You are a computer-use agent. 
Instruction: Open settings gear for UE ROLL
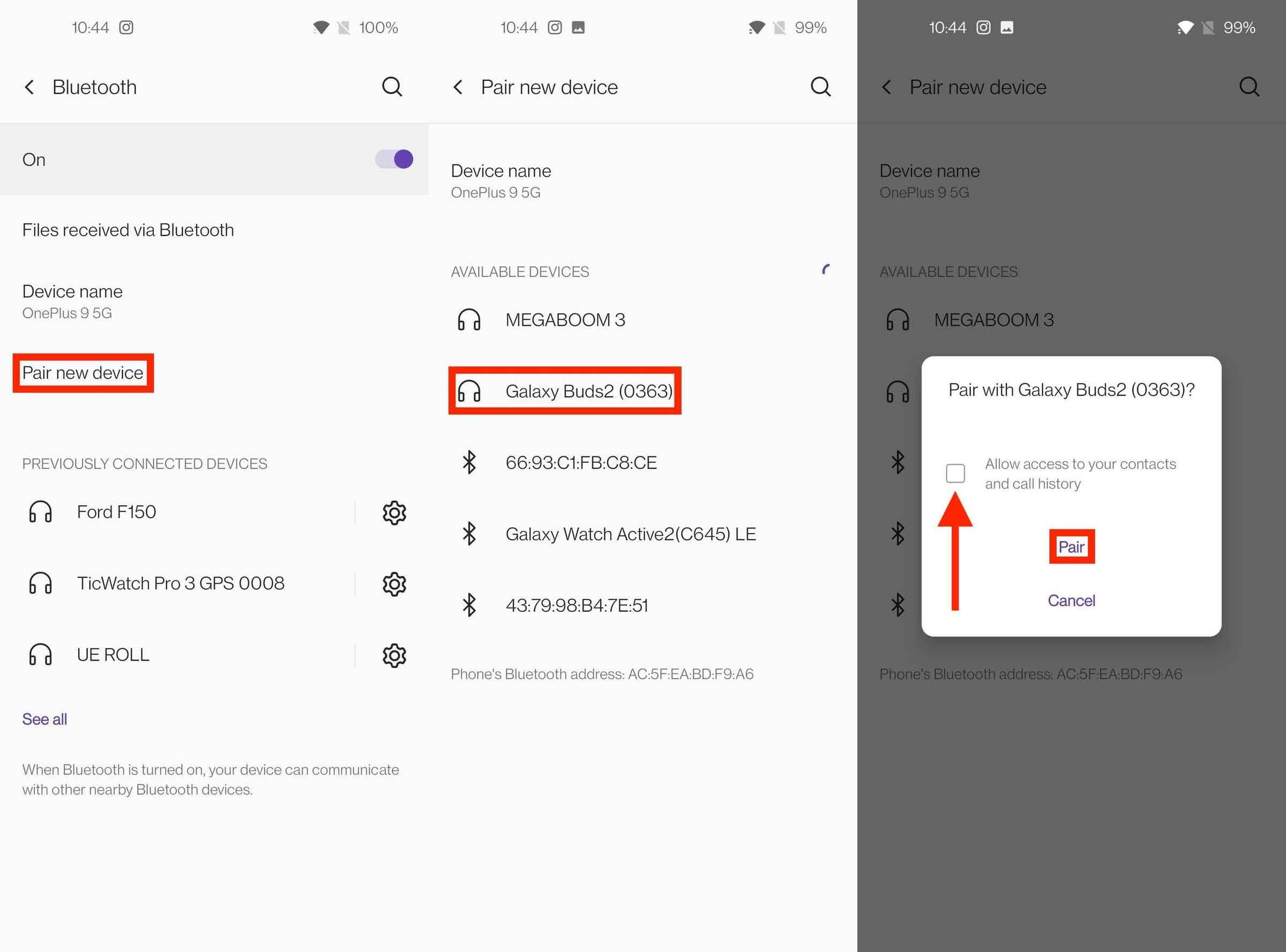coord(394,655)
